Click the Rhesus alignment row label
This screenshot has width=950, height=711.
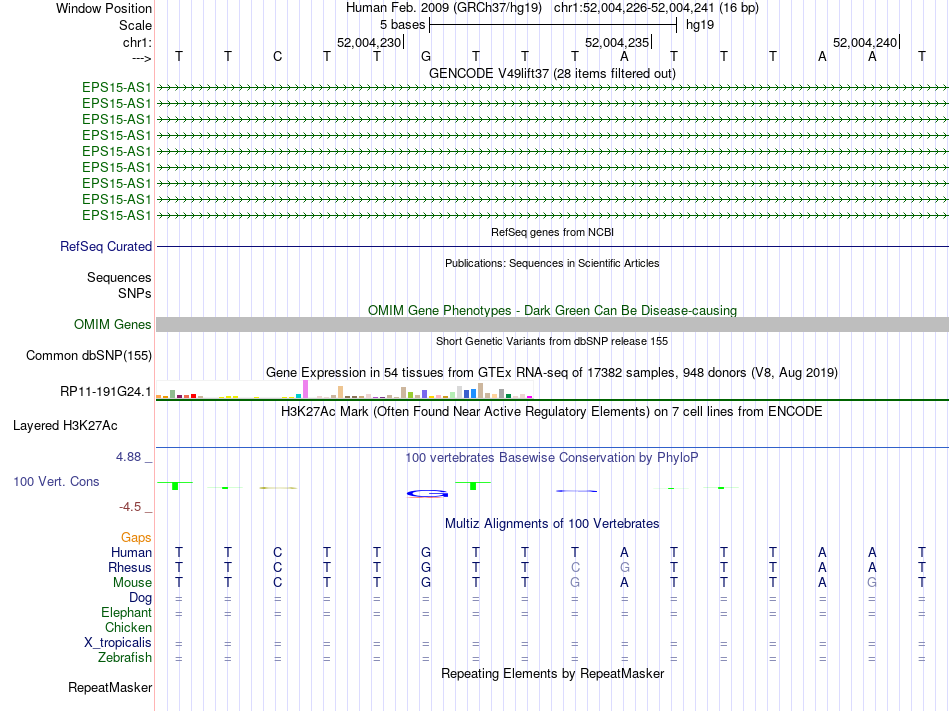pyautogui.click(x=130, y=567)
